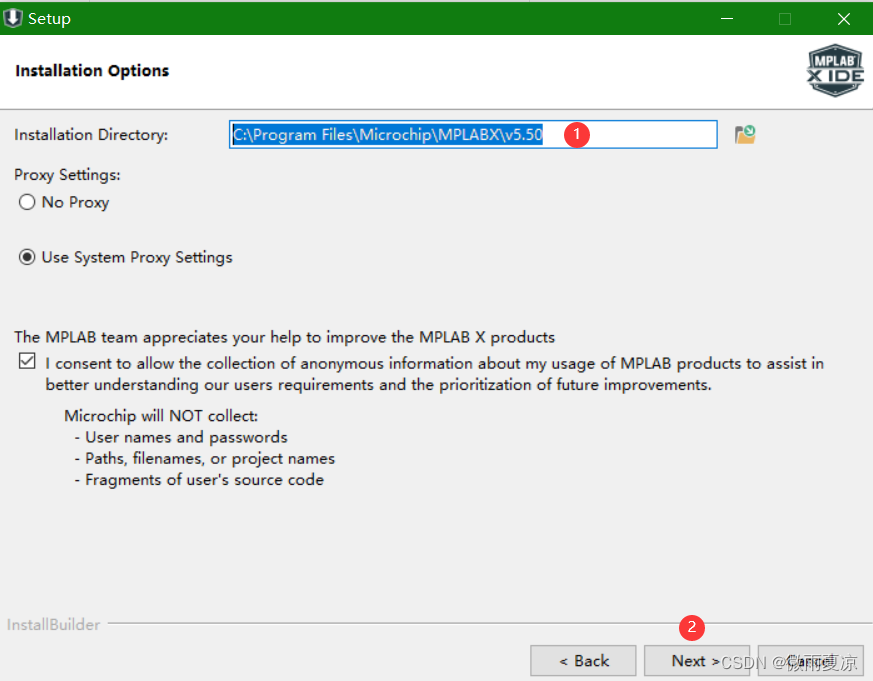Cancel the MPLAB X setup

[811, 661]
